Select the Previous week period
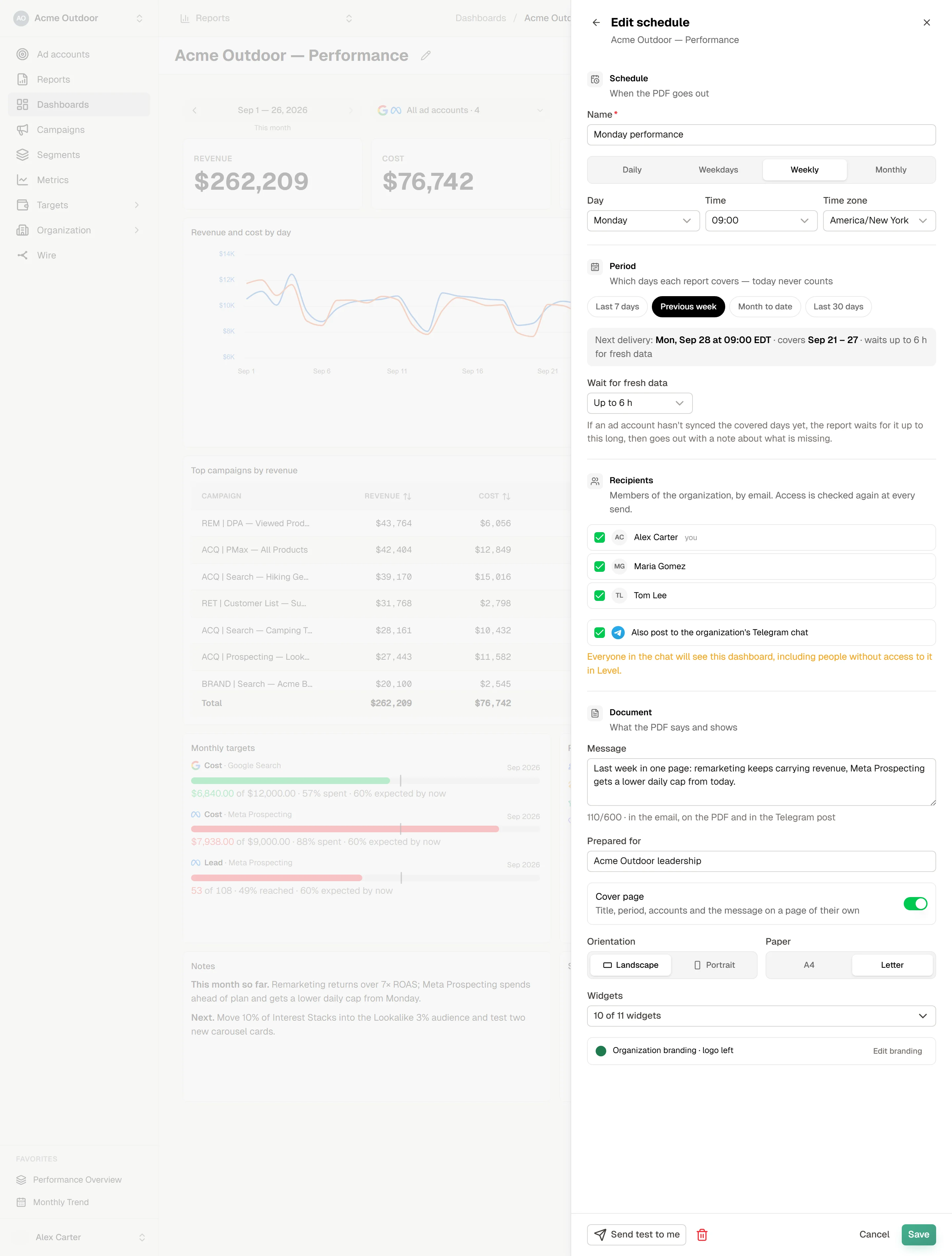 point(689,307)
